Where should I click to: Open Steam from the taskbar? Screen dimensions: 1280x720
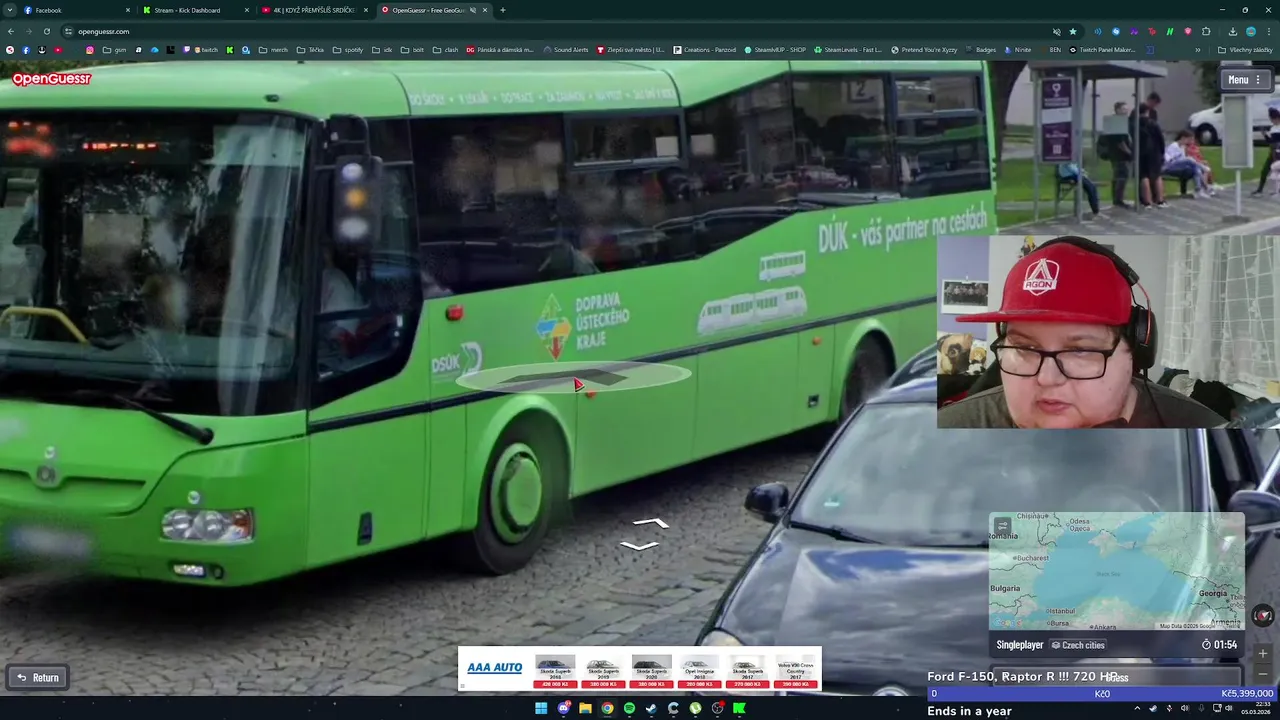click(651, 708)
